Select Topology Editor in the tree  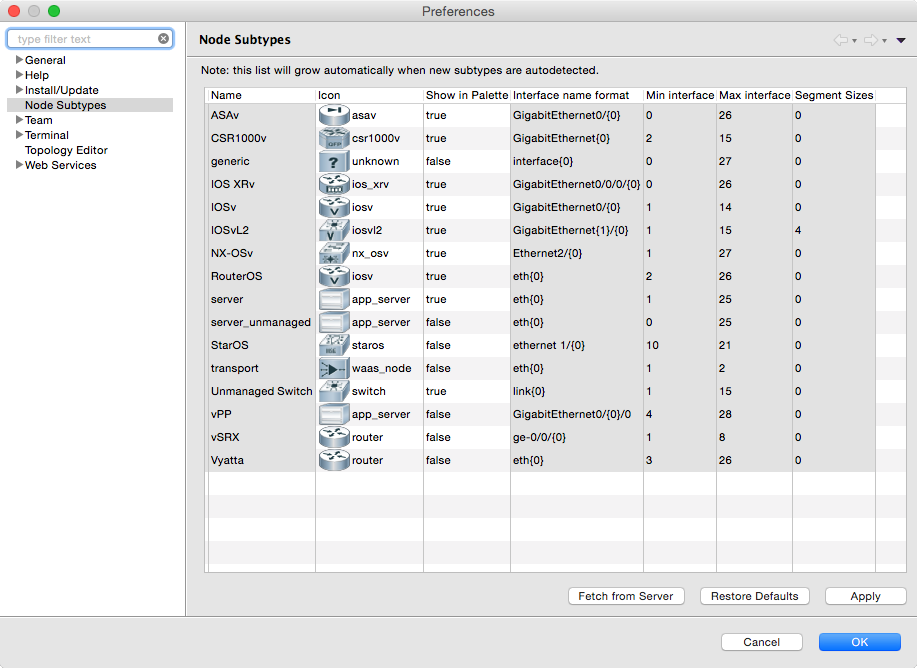tap(66, 150)
